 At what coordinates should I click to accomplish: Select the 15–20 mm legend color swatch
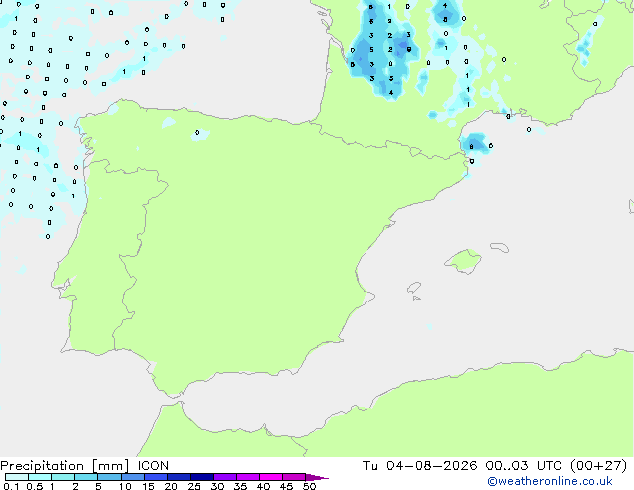155,477
